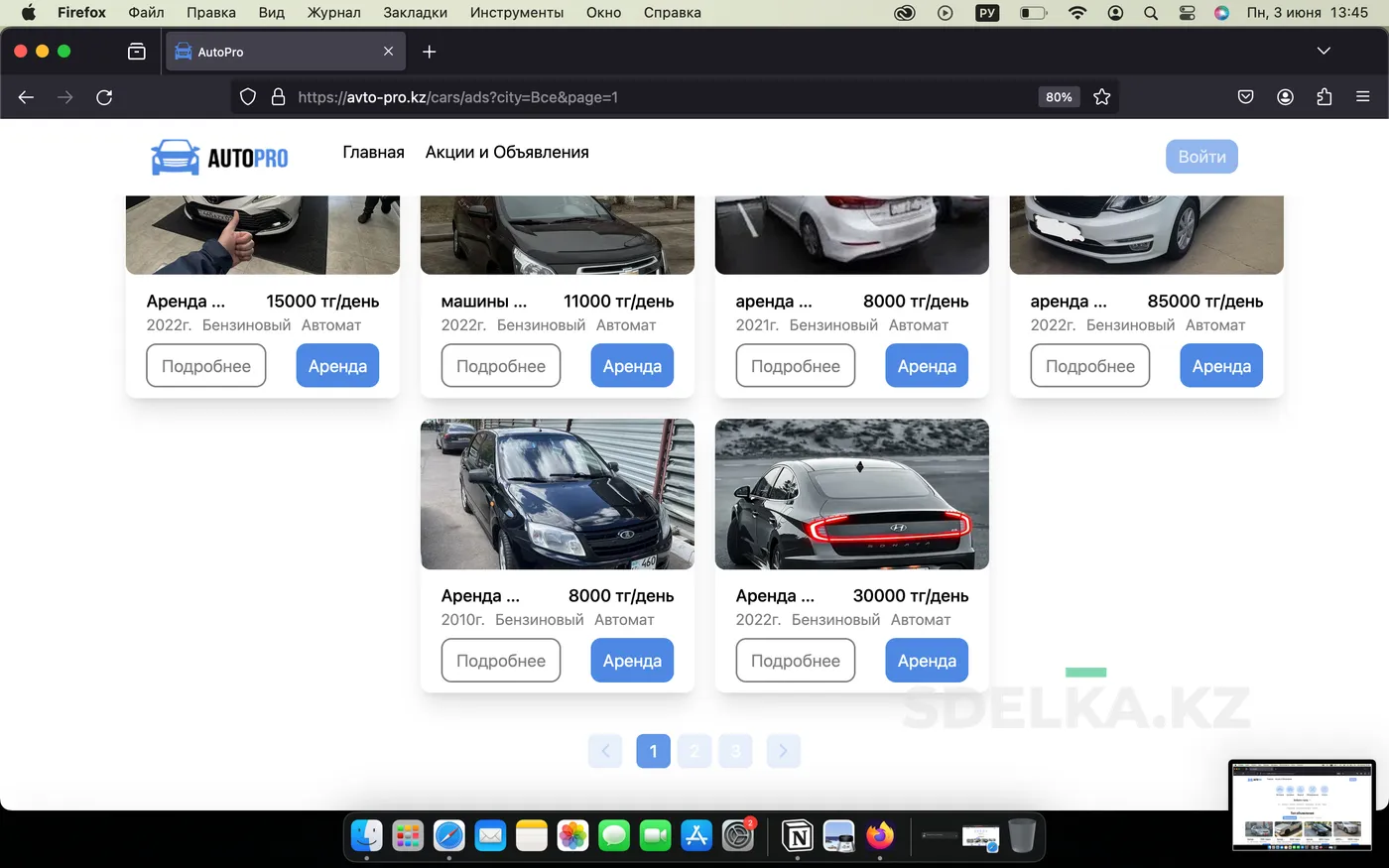Open the extensions puzzle icon
The height and width of the screenshot is (868, 1389).
[x=1324, y=97]
